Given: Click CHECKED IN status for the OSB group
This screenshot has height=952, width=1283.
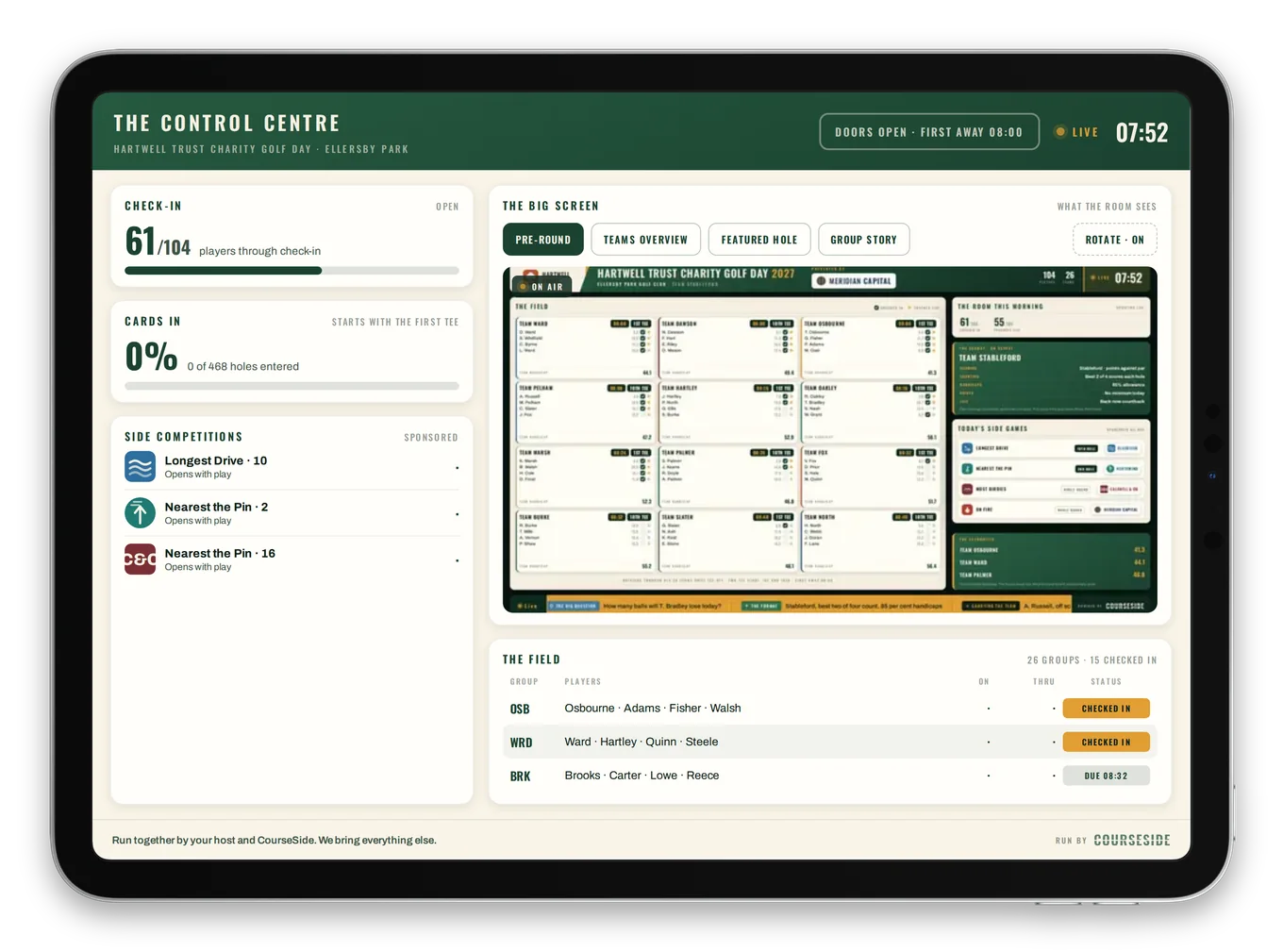Looking at the screenshot, I should click(1107, 709).
